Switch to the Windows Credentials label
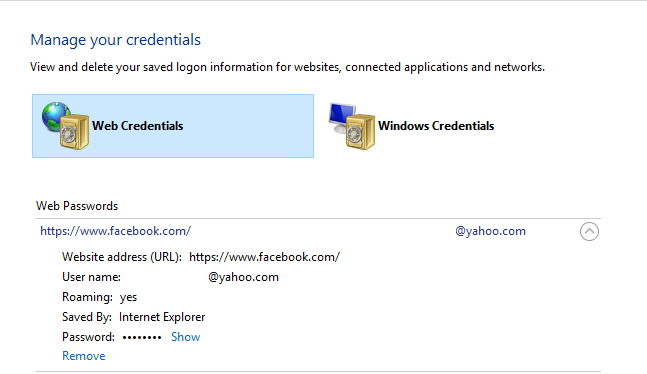The height and width of the screenshot is (374, 647). (436, 126)
